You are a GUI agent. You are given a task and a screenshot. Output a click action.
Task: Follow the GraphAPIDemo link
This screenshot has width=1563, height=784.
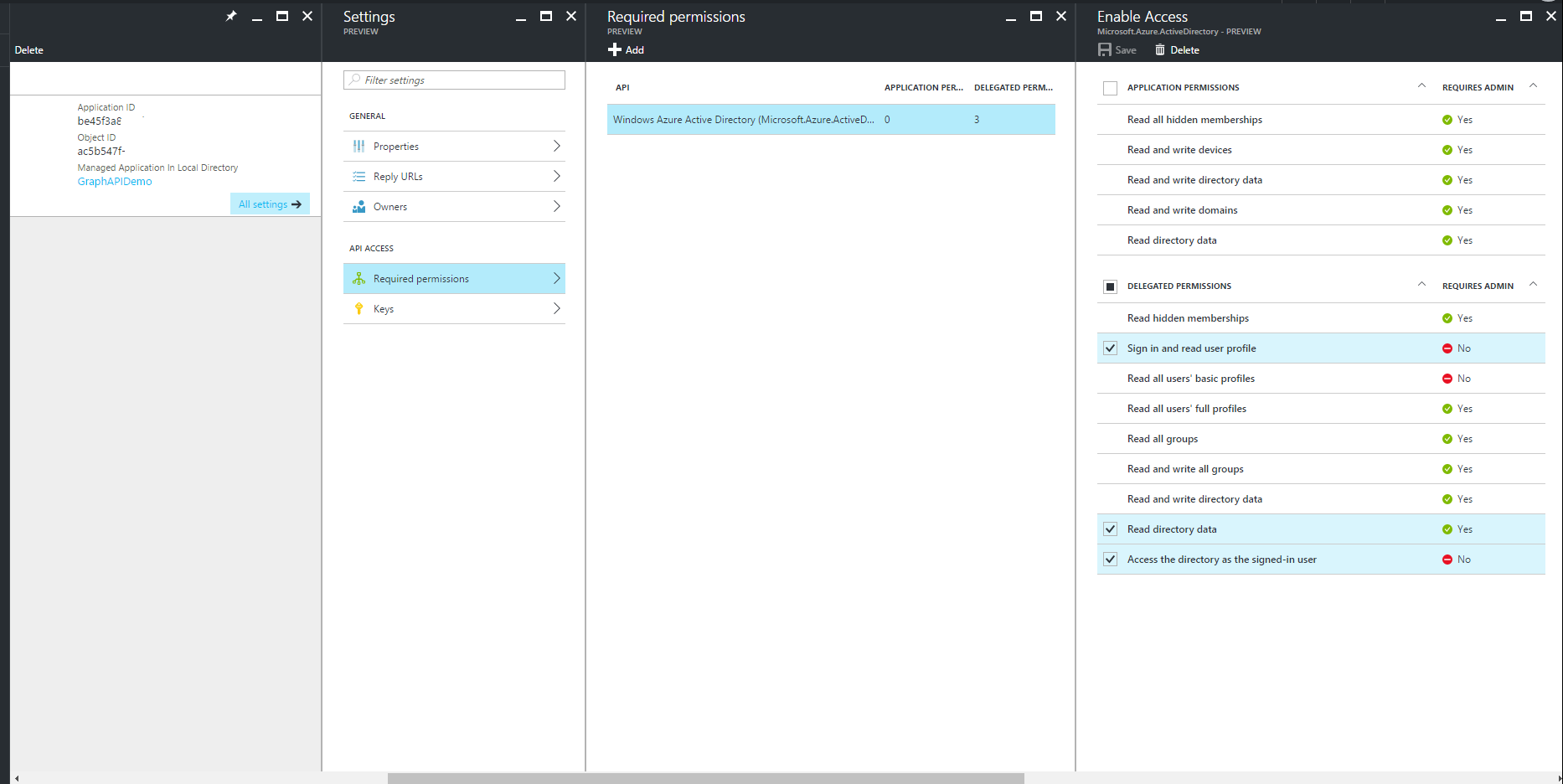(114, 181)
